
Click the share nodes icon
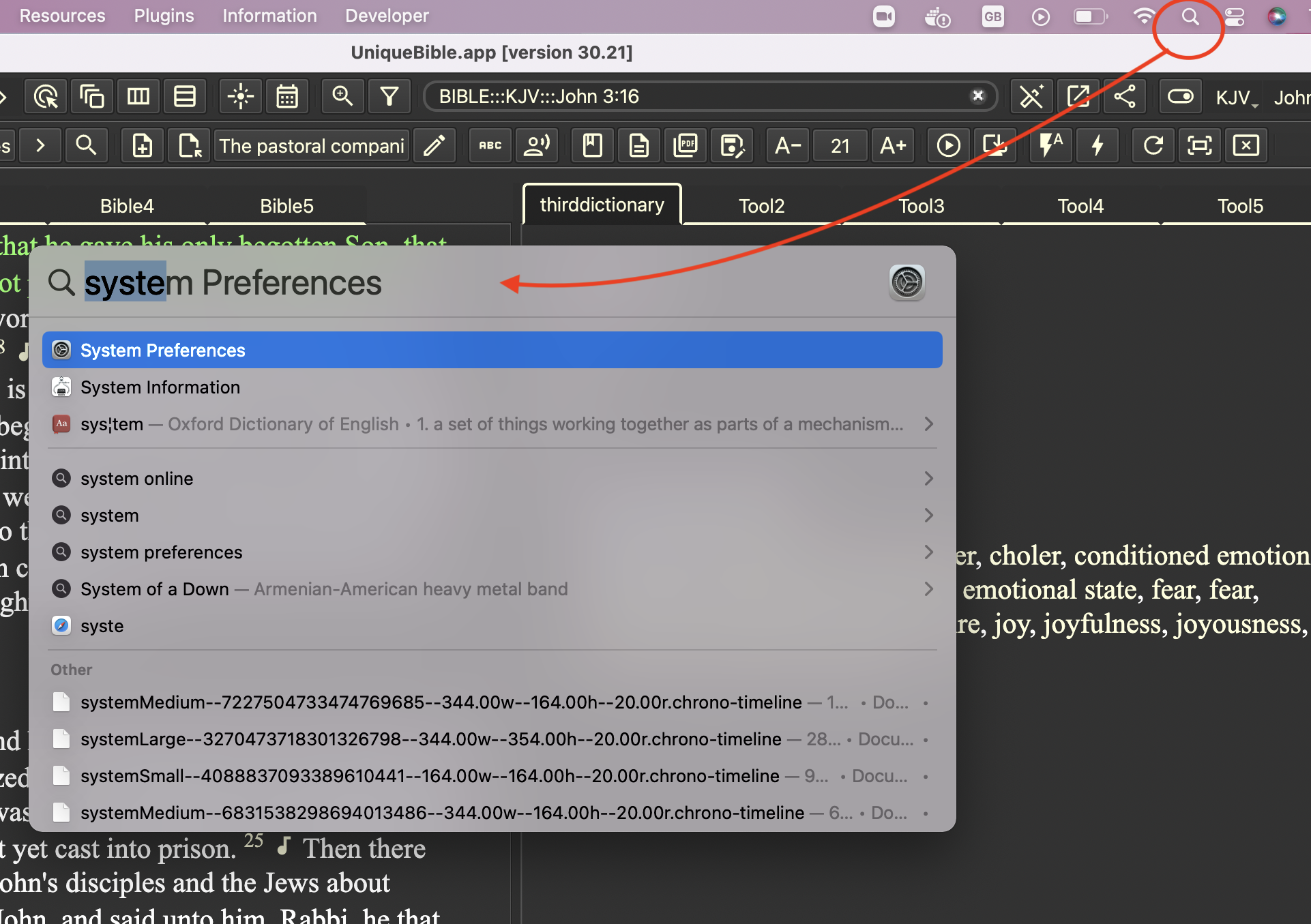1124,96
